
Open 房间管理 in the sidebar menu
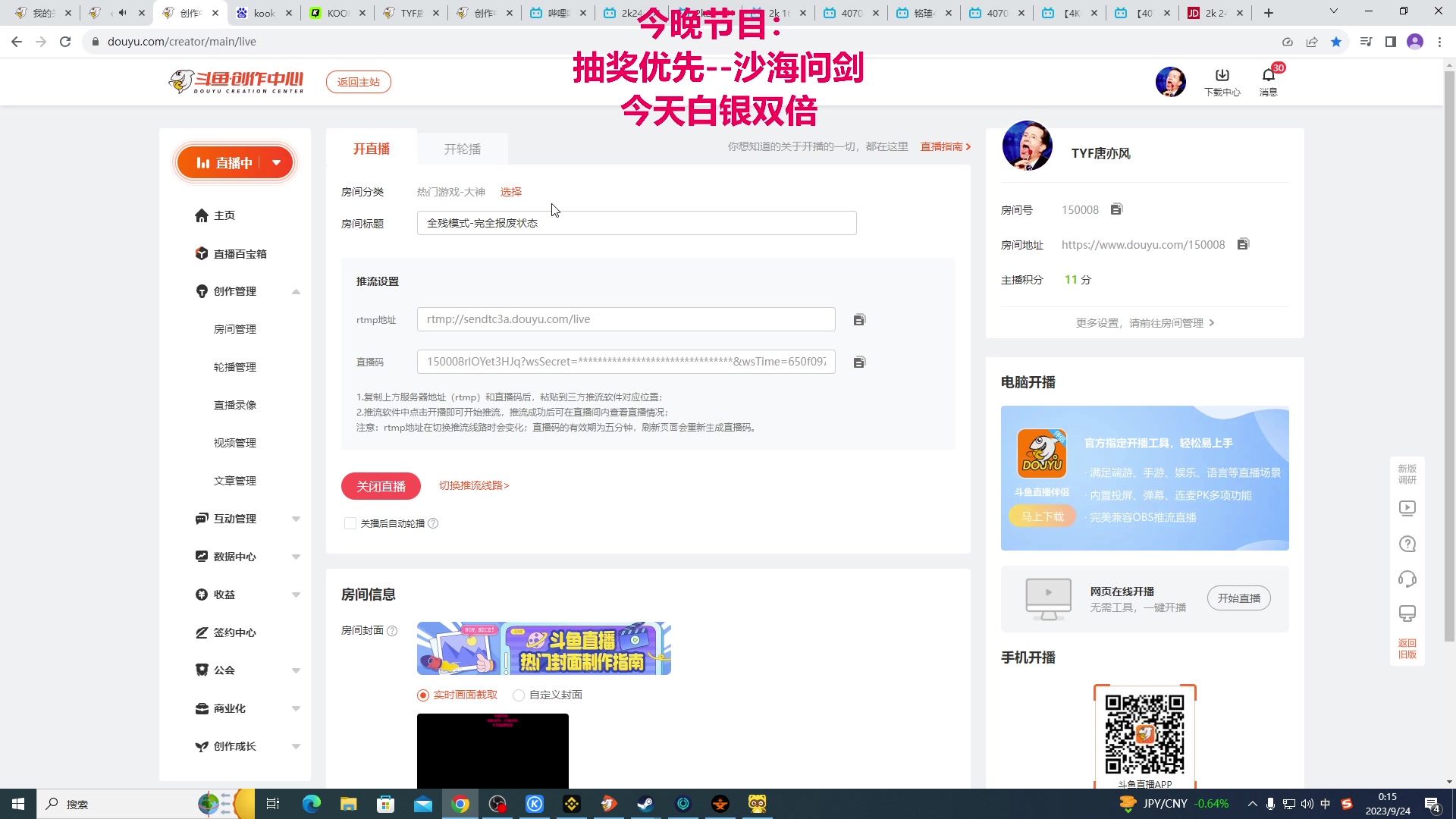coord(235,329)
